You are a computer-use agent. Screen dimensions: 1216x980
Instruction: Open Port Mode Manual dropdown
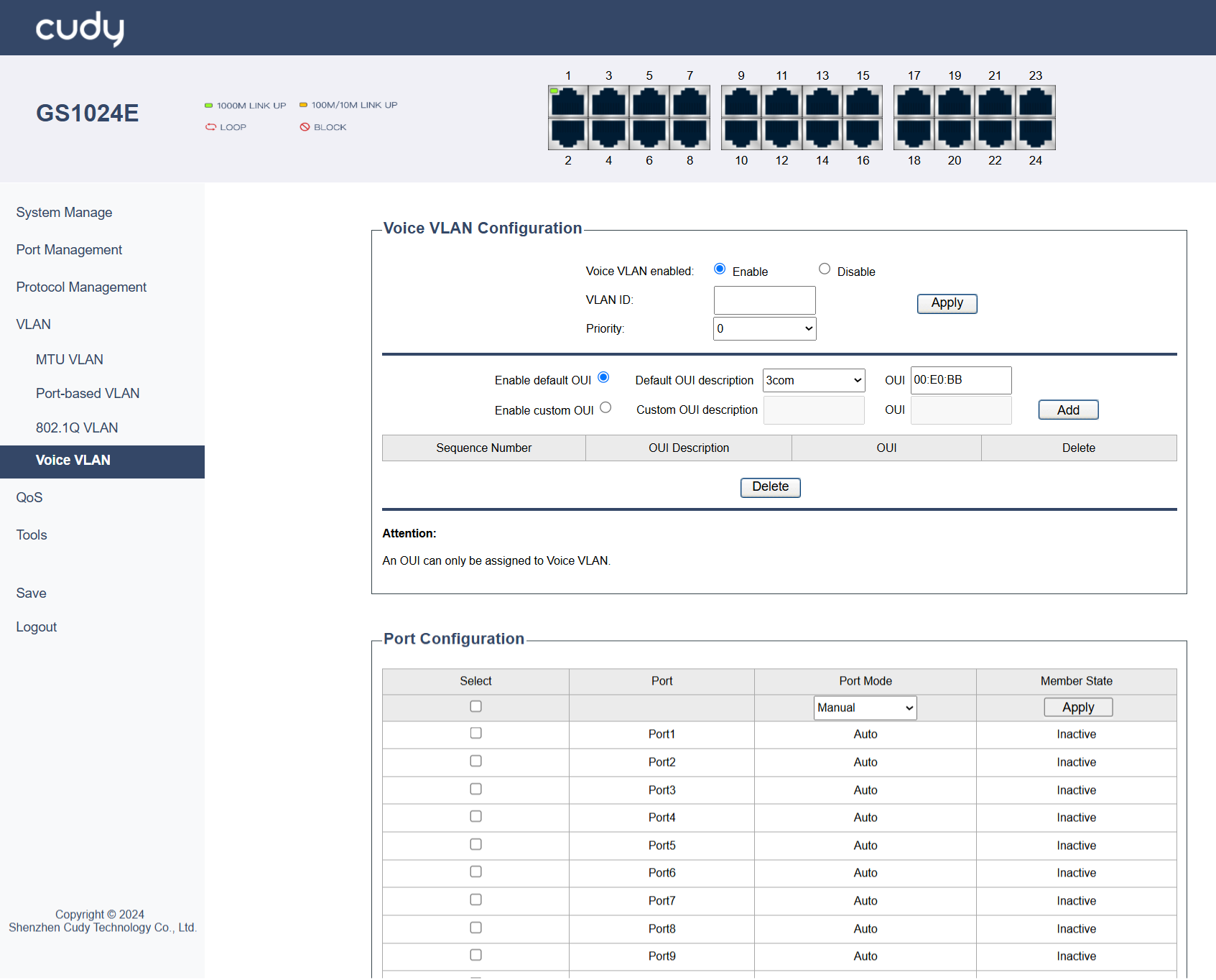pos(865,708)
